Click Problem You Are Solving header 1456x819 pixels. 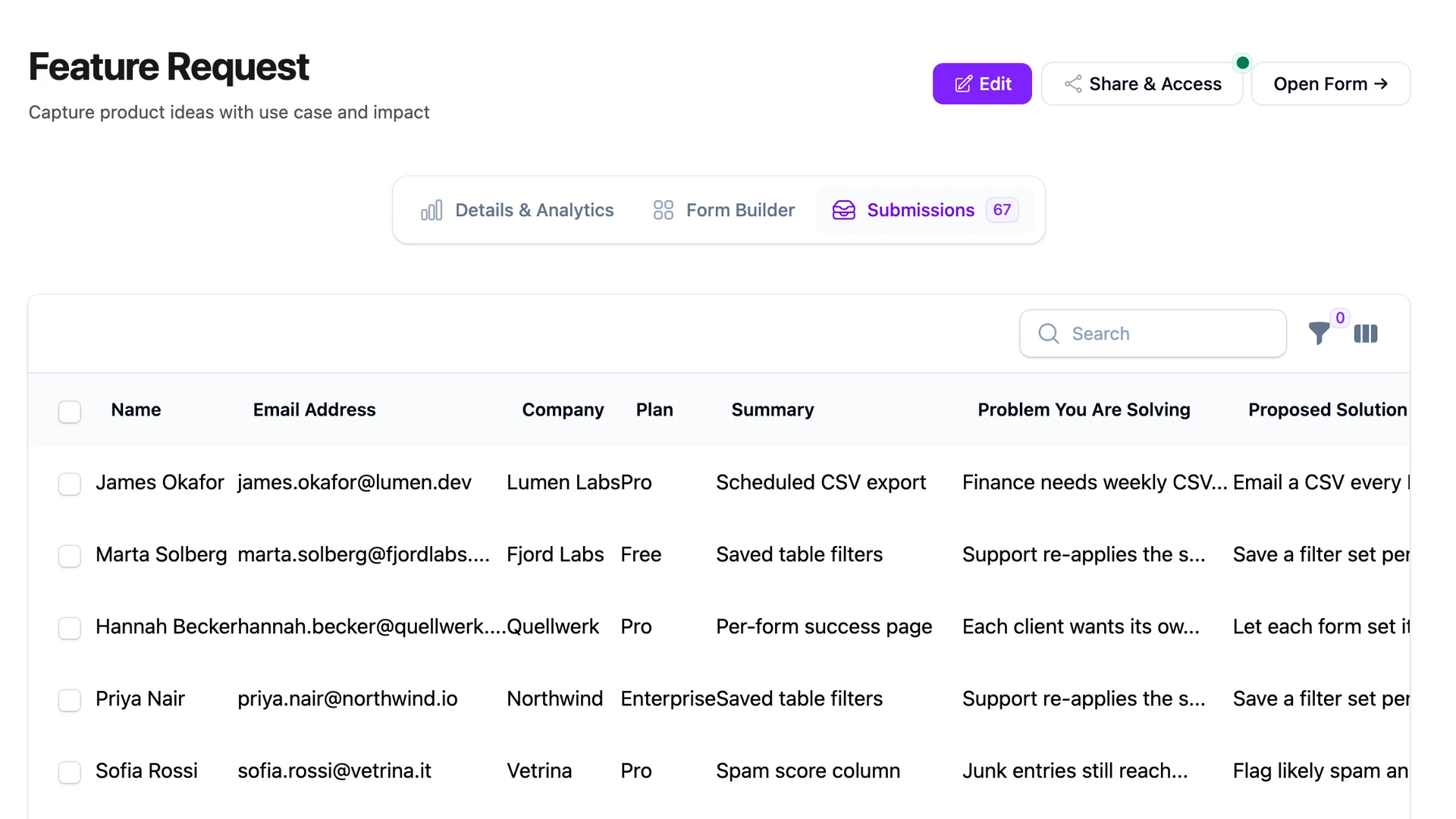(1084, 409)
